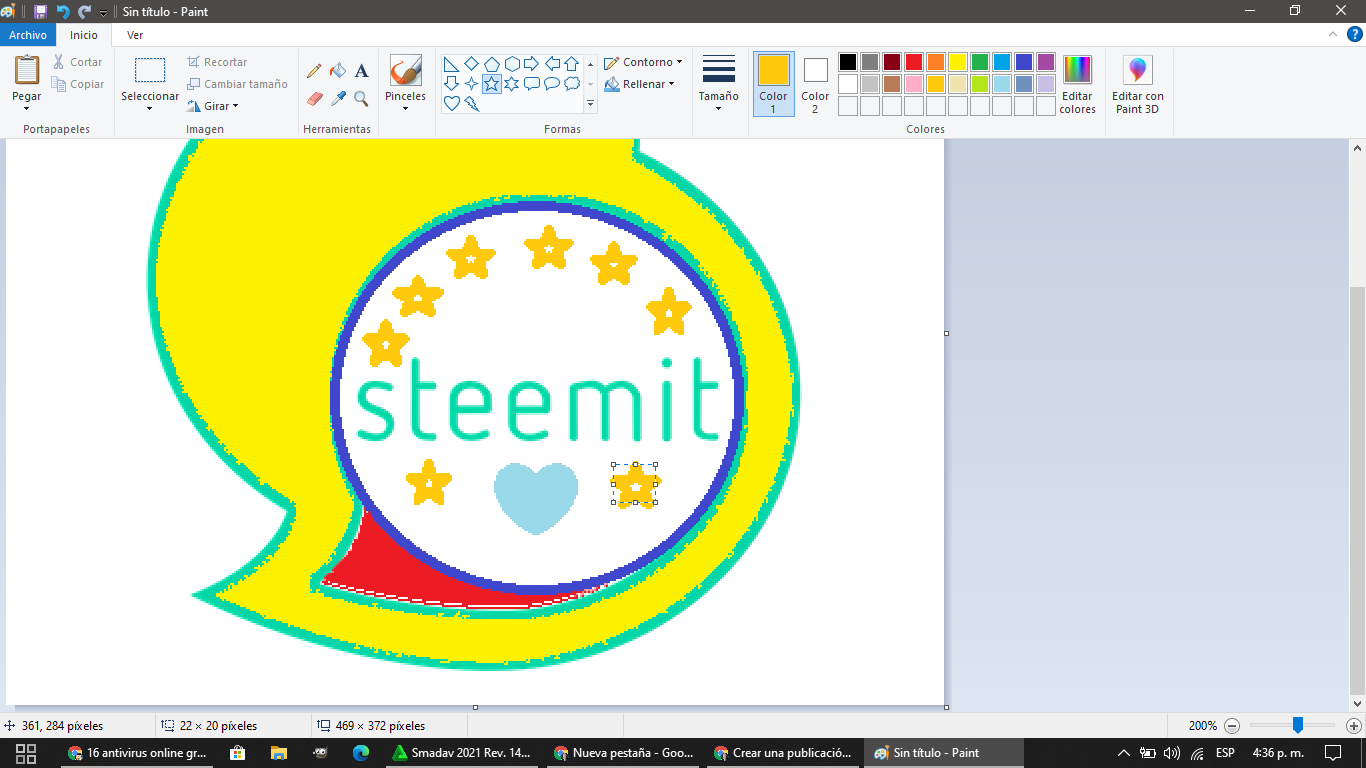Open the Editar colores dialog

coord(1077,84)
